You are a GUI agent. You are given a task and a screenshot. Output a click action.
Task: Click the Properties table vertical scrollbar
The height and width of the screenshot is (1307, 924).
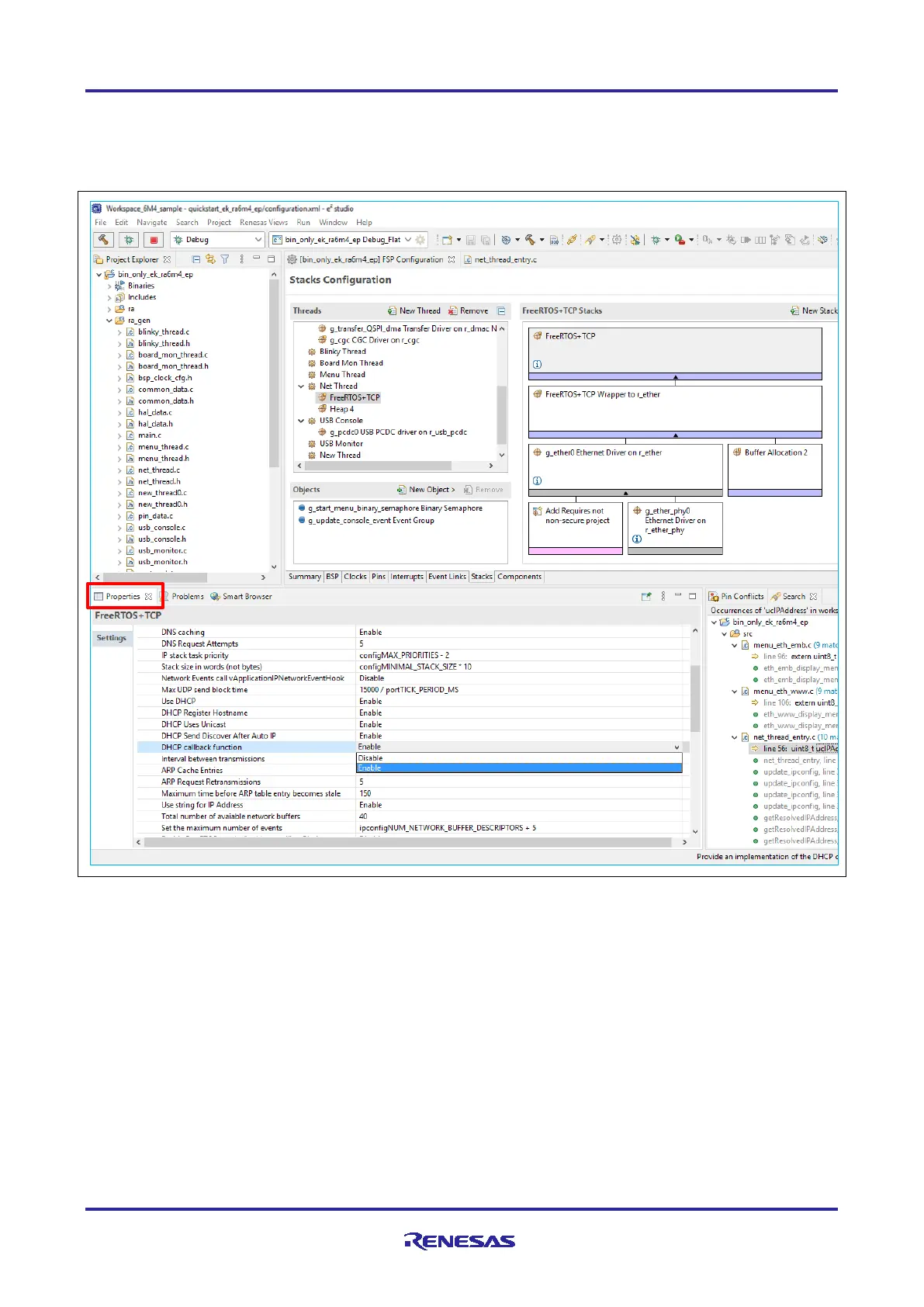click(x=695, y=699)
